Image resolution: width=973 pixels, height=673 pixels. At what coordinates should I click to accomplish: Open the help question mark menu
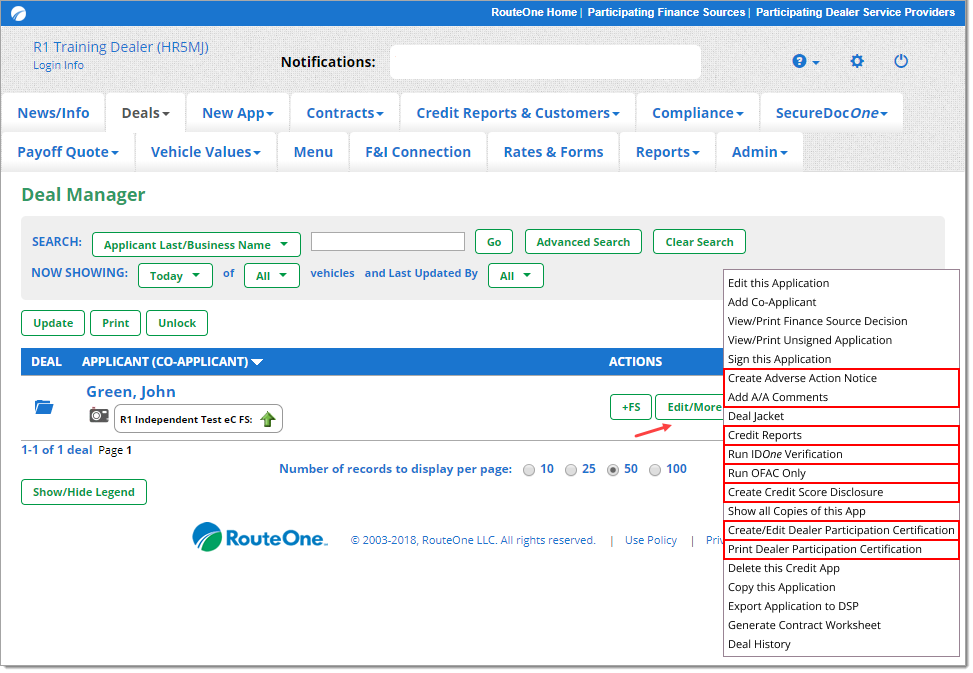(x=805, y=61)
